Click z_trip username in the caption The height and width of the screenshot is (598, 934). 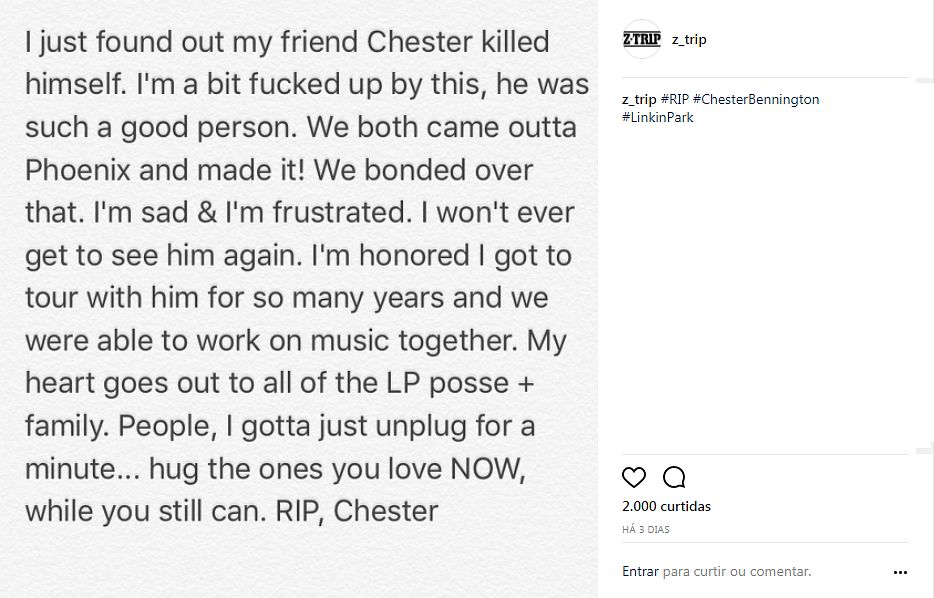[x=639, y=99]
